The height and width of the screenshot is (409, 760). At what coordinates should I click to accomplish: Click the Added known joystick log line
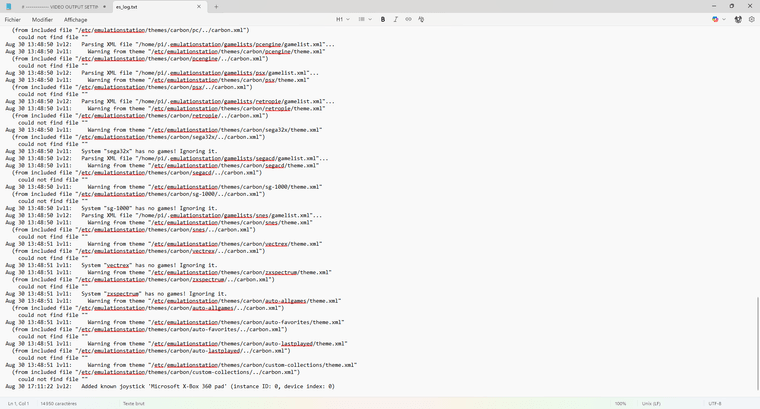[x=170, y=386]
